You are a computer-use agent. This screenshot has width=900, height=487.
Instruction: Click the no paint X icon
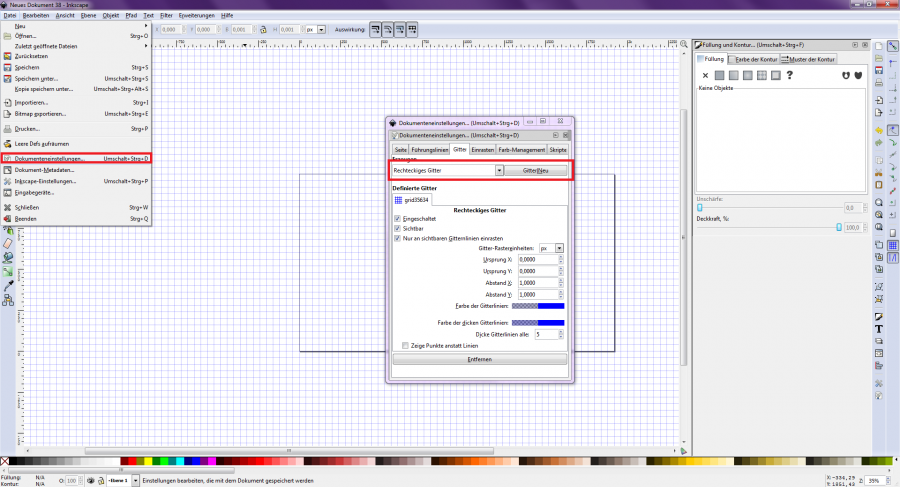coord(705,75)
